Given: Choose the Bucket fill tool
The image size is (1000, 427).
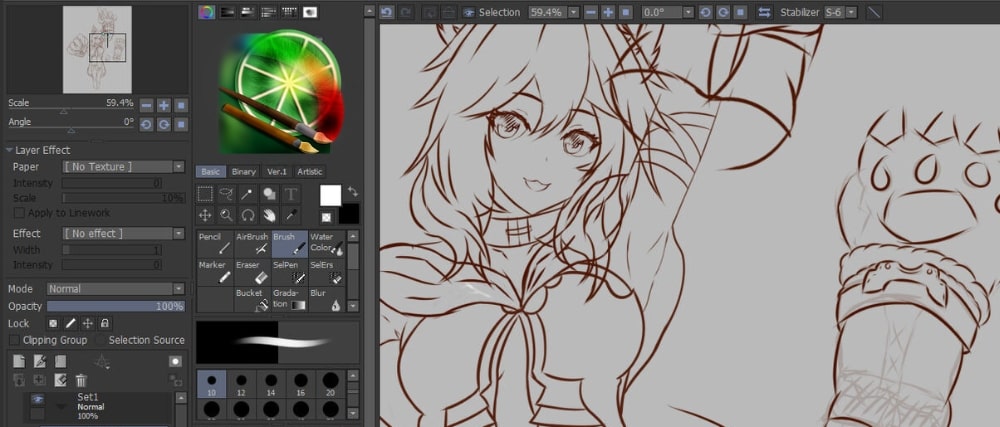Looking at the screenshot, I should (x=252, y=299).
